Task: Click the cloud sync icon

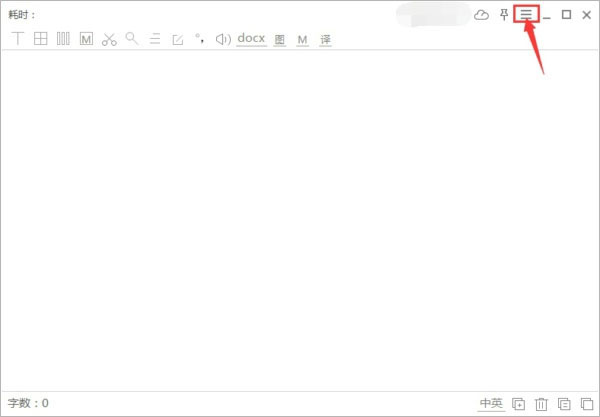Action: (481, 15)
